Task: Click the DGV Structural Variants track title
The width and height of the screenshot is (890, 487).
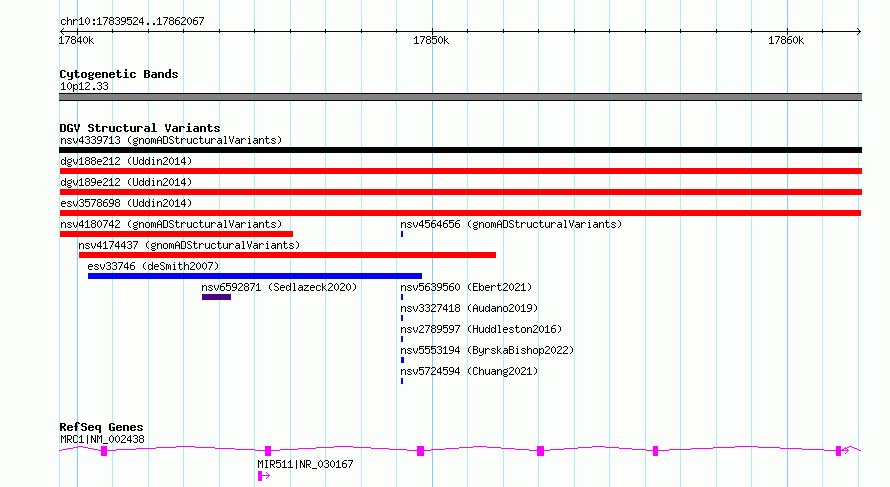Action: click(140, 128)
